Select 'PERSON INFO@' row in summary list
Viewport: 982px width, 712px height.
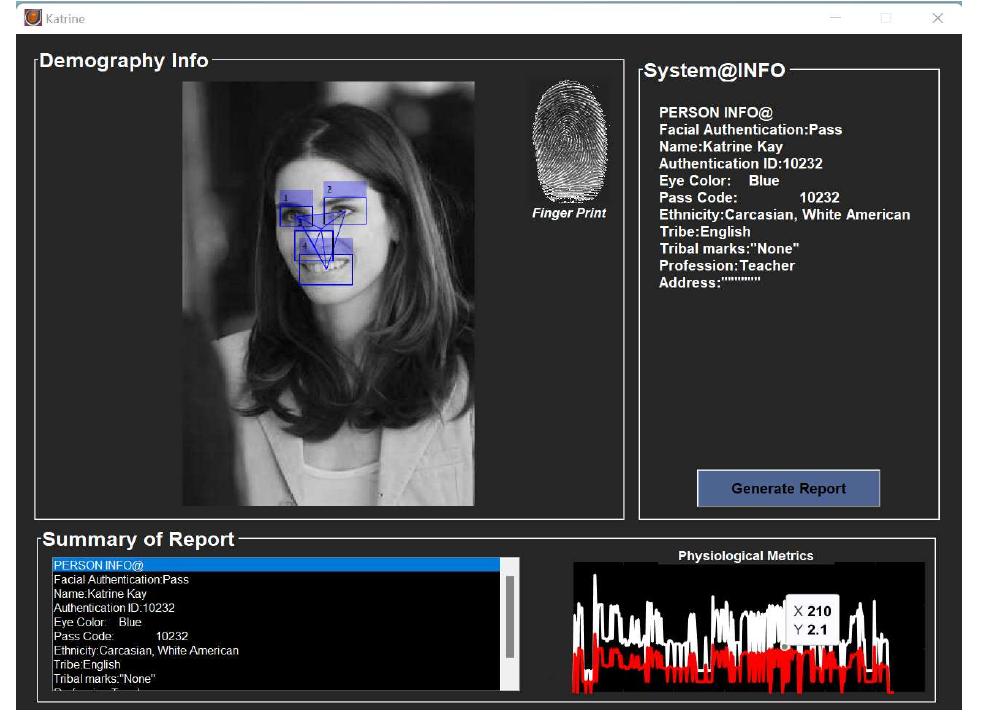pos(276,565)
